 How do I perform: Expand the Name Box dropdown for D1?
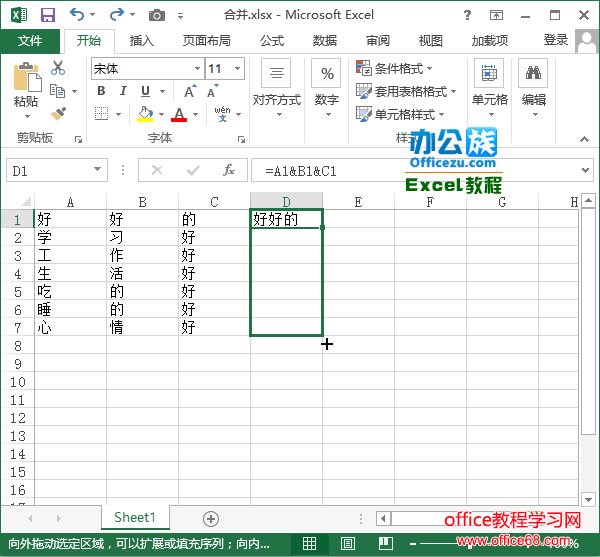tap(98, 169)
